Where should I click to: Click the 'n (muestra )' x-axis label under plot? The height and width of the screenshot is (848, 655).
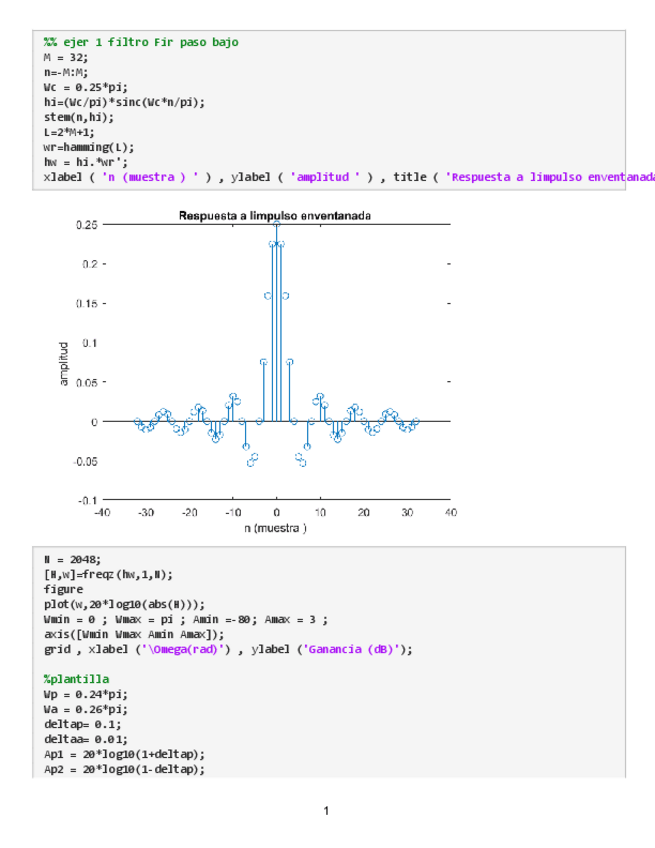click(276, 527)
